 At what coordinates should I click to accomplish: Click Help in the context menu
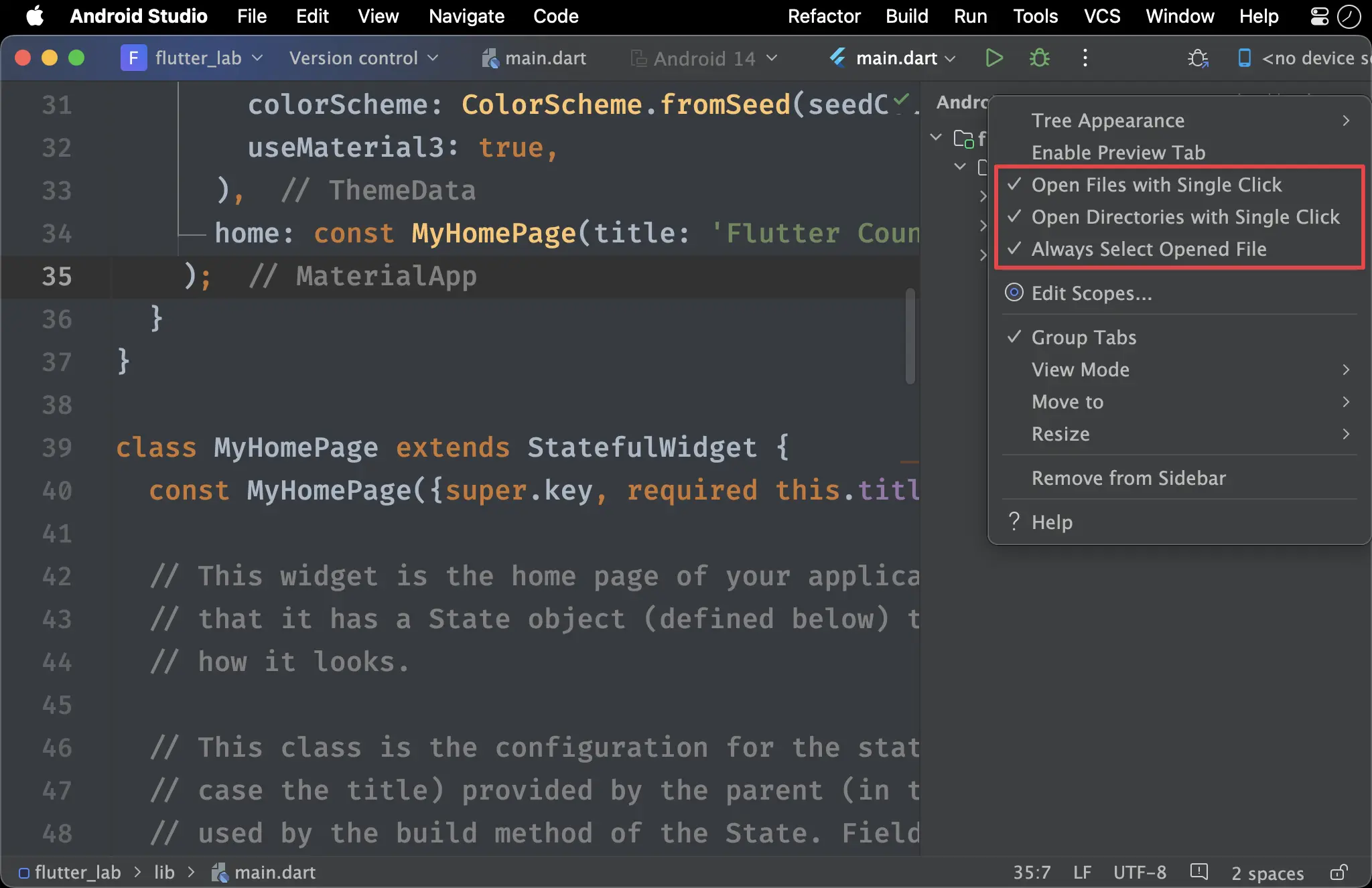point(1179,522)
